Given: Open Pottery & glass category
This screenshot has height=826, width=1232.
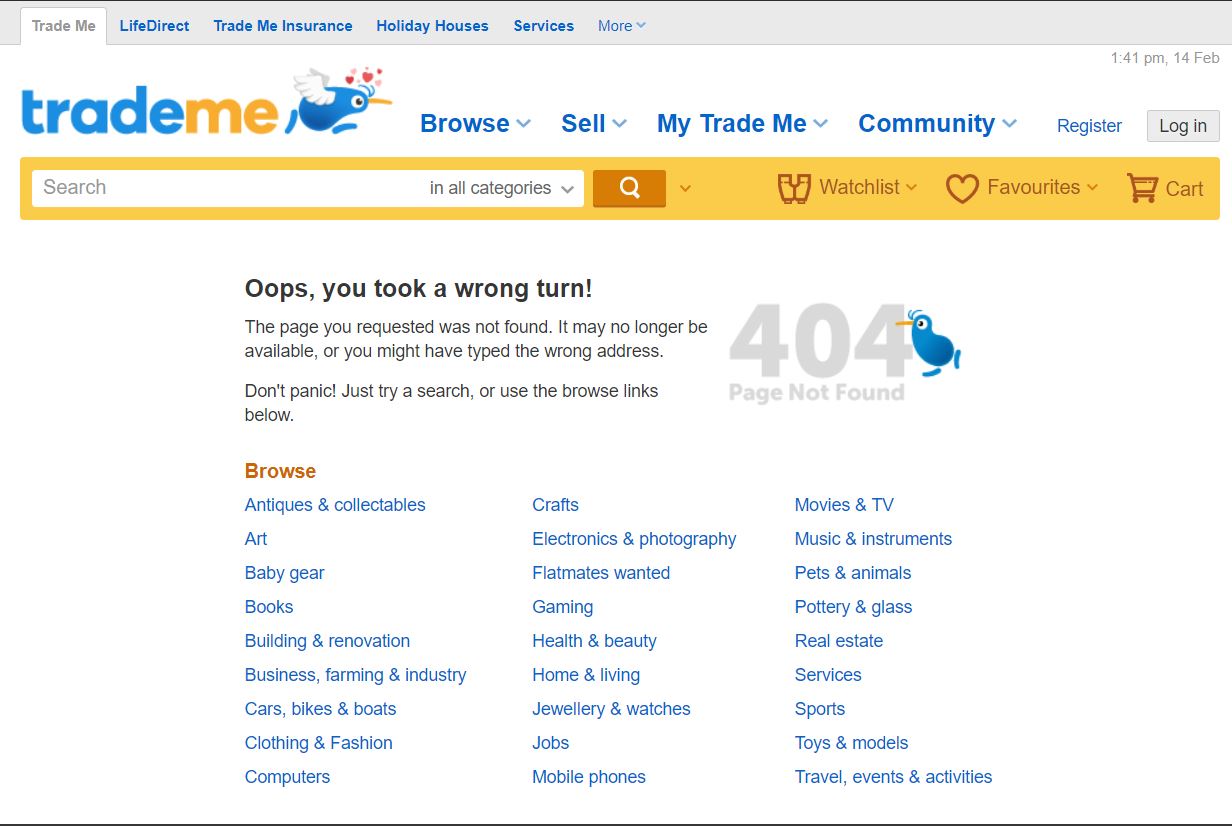Looking at the screenshot, I should pyautogui.click(x=854, y=607).
